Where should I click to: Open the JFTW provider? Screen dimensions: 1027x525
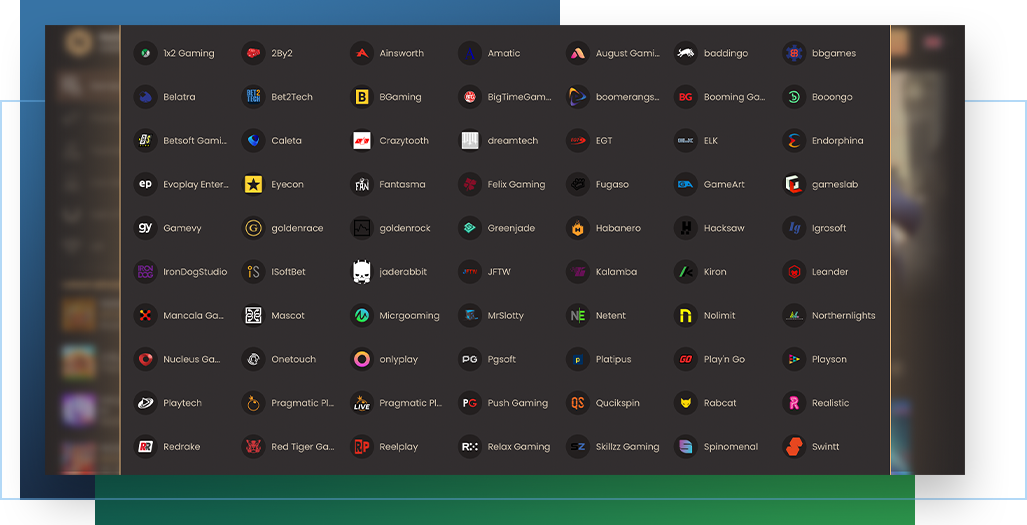[485, 272]
